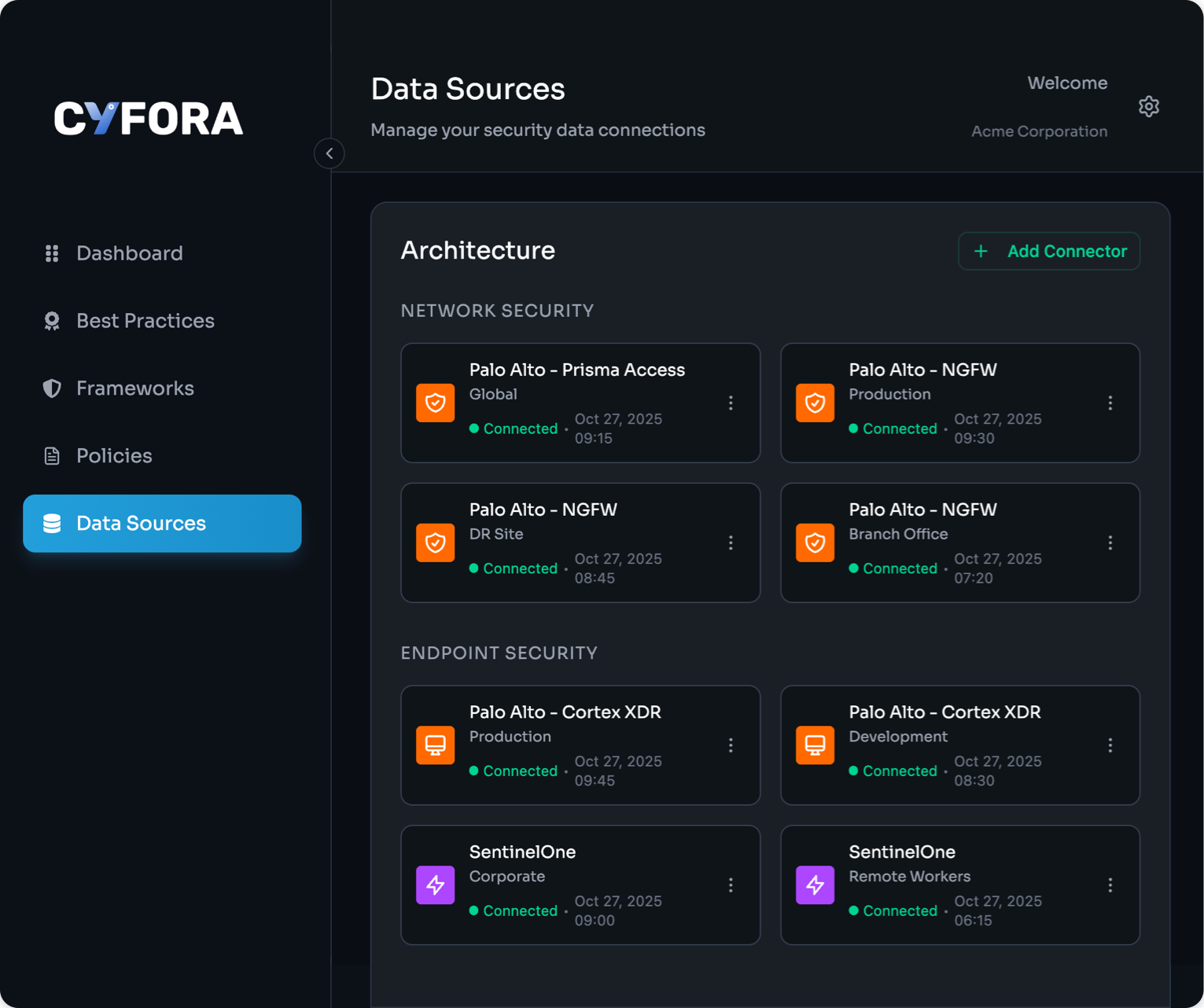Open the options menu for Prisma Access Global

click(x=731, y=403)
